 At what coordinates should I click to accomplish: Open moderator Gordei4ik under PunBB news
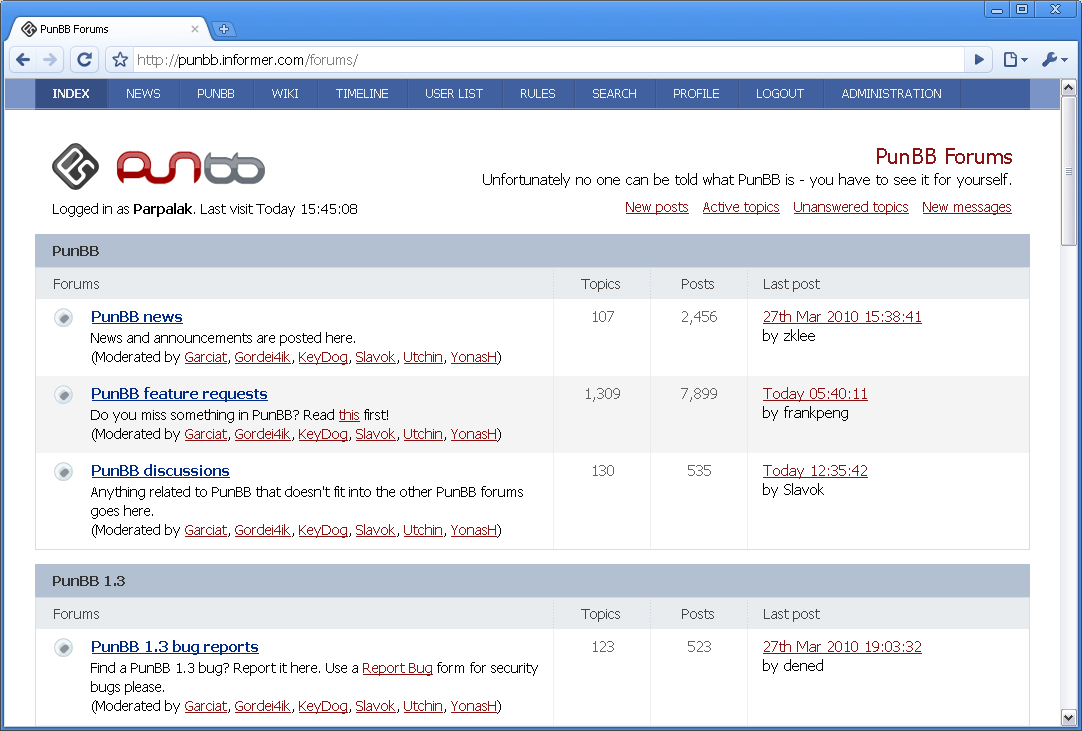262,357
